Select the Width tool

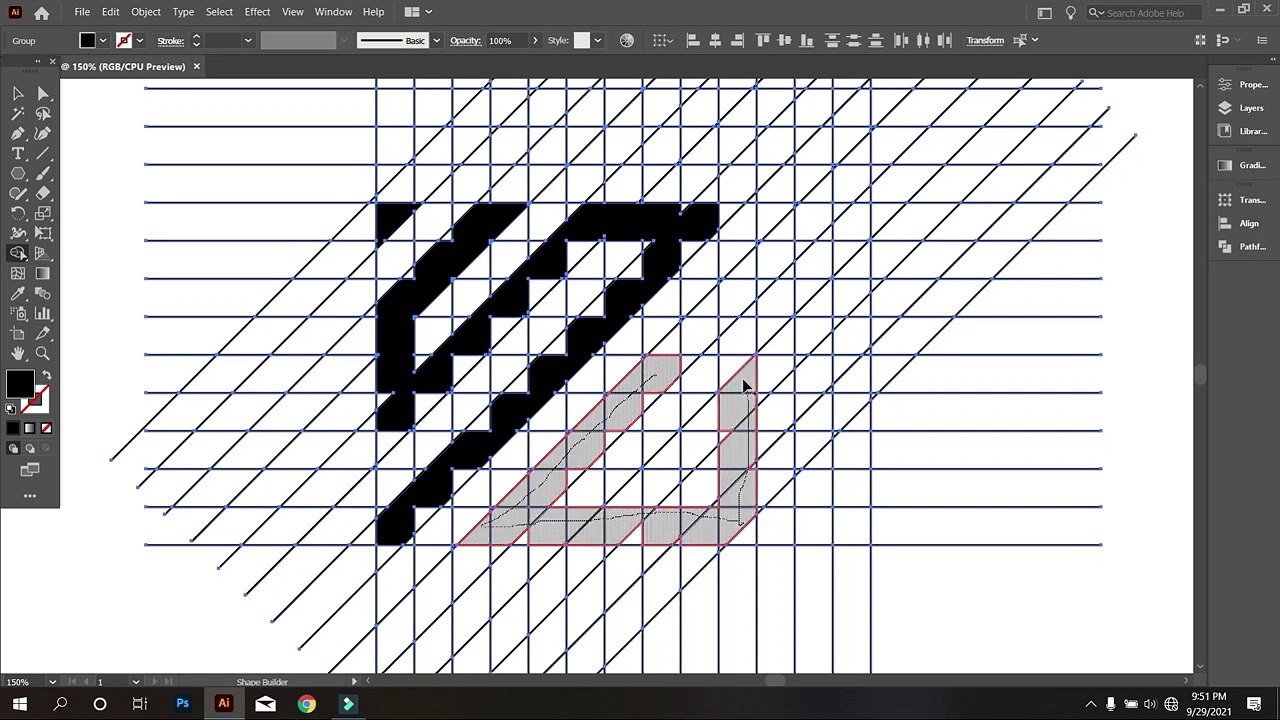[x=18, y=233]
